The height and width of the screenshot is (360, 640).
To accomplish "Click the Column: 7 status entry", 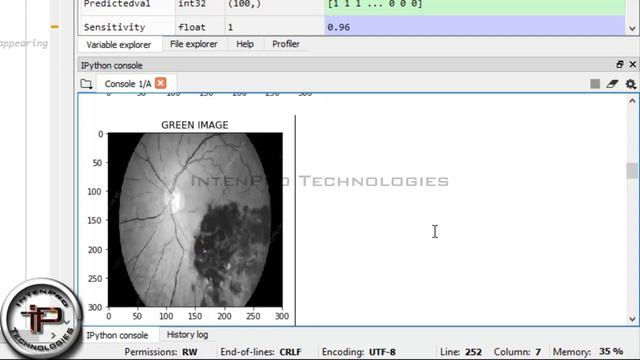I will click(x=517, y=352).
